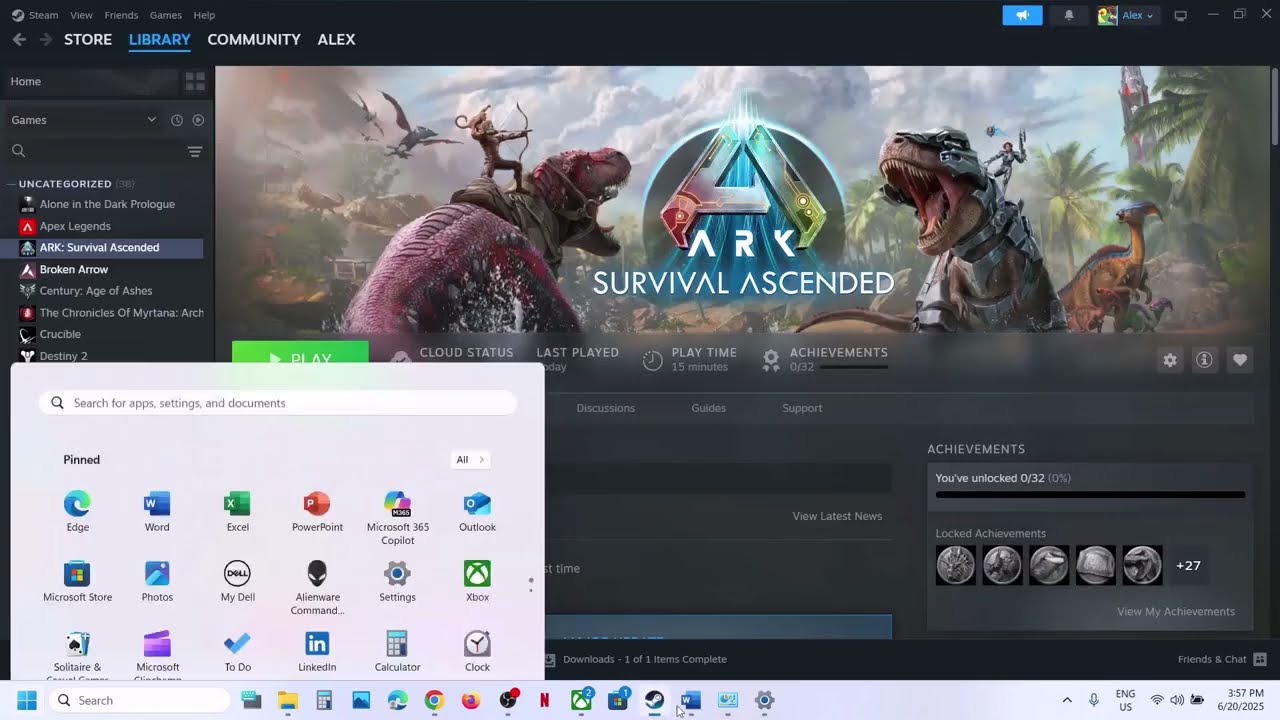Show ready-to-play games only icon
Viewport: 1280px width, 720px height.
(198, 120)
